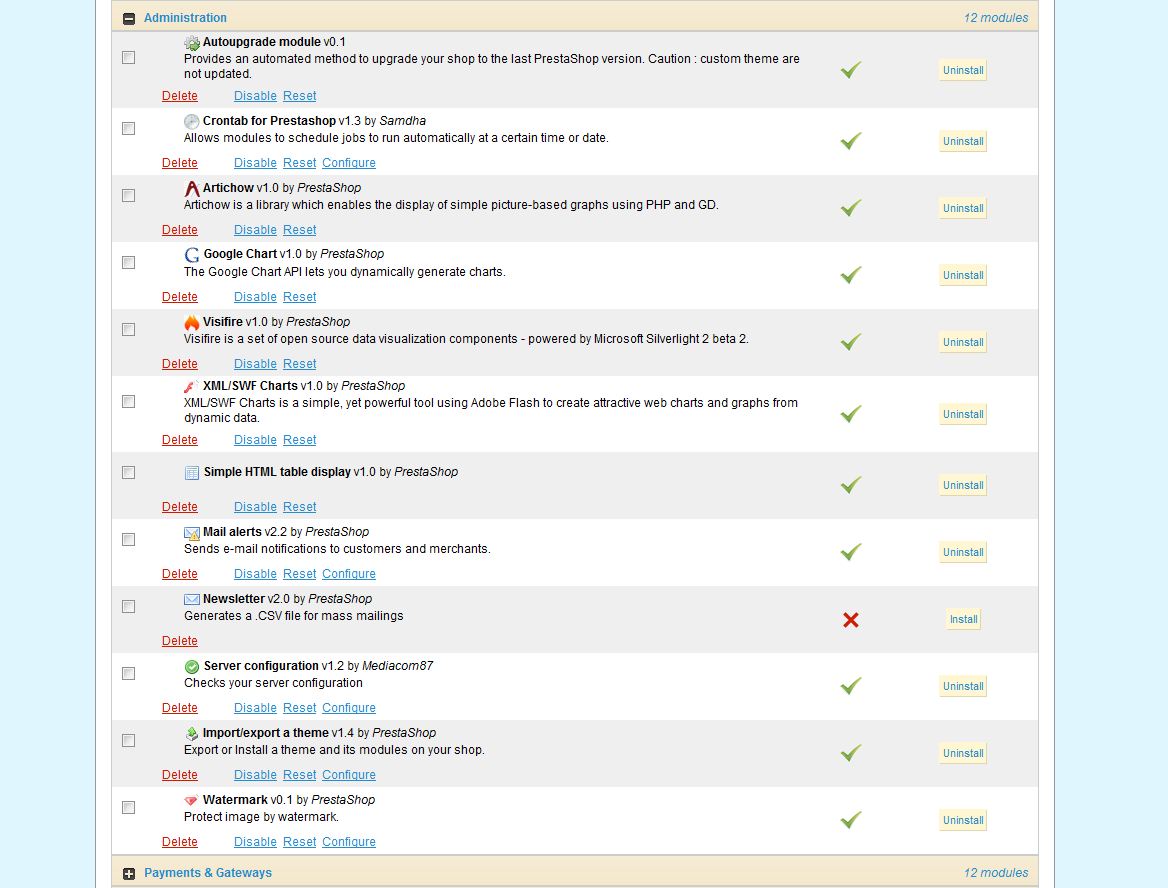The image size is (1168, 888).
Task: Configure the Server configuration module
Action: pos(349,708)
